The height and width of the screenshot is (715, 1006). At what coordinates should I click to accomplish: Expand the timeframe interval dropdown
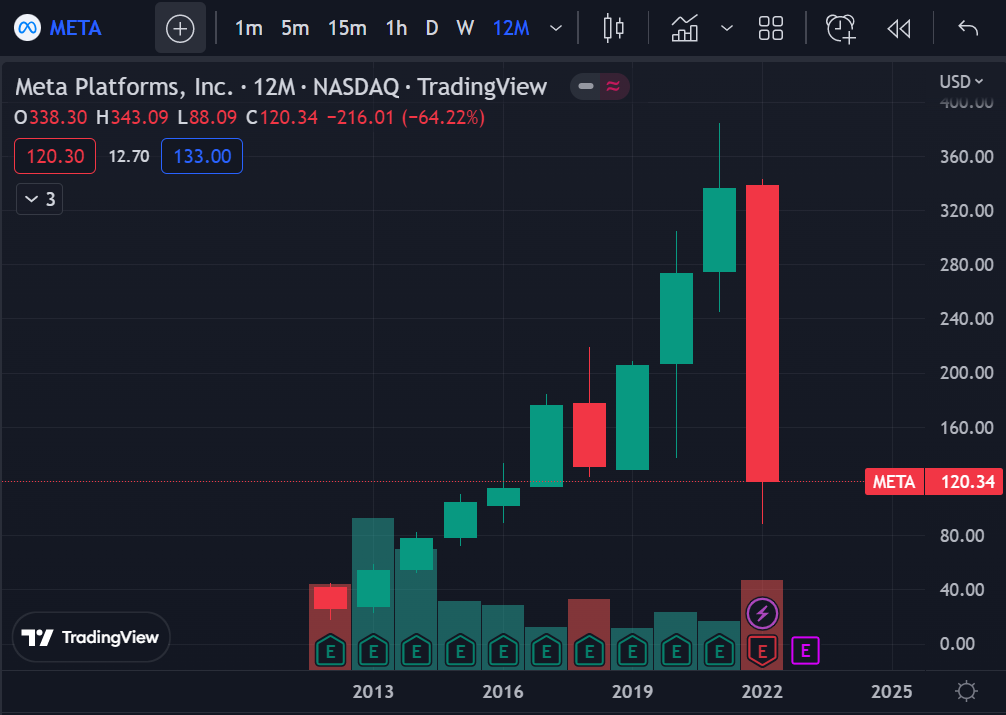(556, 29)
